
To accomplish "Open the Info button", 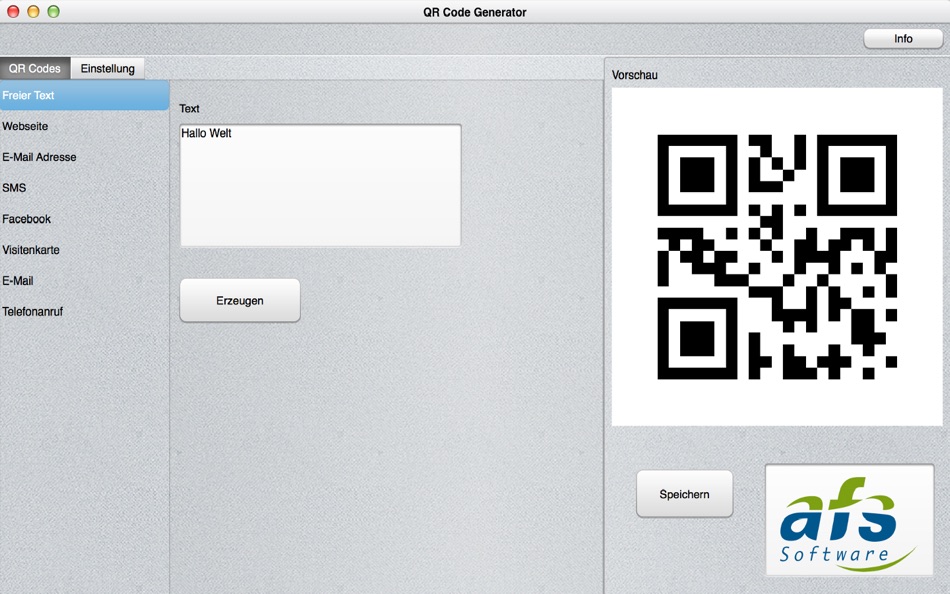I will tap(903, 39).
